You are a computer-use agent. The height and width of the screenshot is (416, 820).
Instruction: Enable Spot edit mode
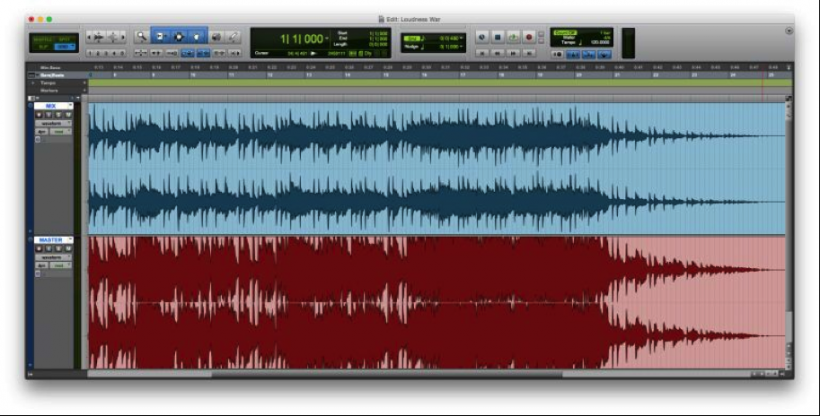click(64, 39)
